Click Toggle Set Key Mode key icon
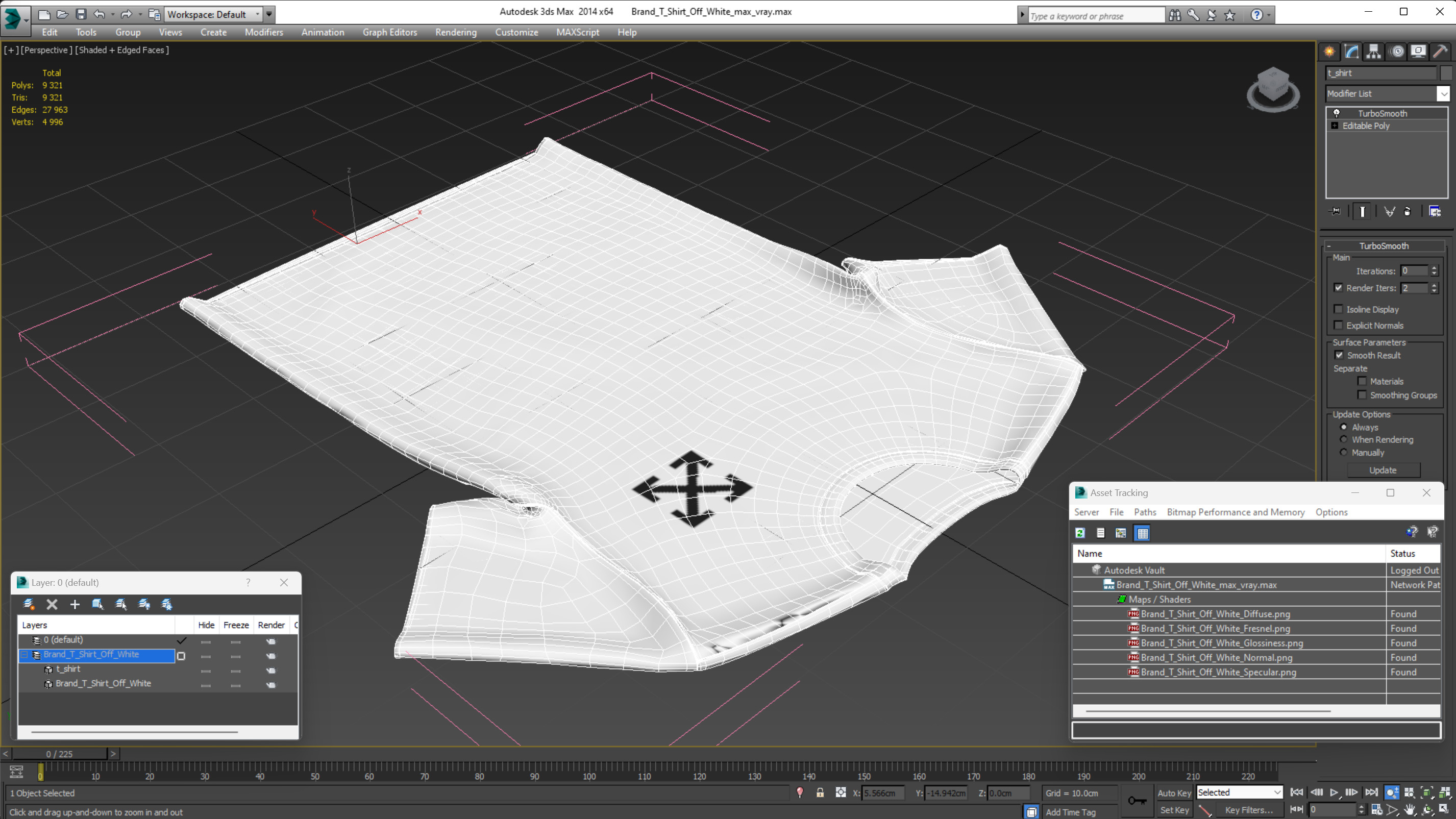 tap(1137, 800)
